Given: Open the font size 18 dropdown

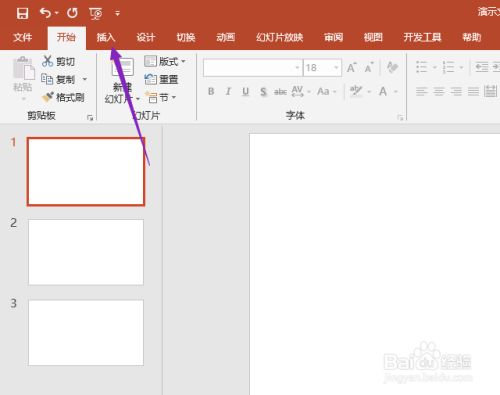Looking at the screenshot, I should pyautogui.click(x=336, y=68).
